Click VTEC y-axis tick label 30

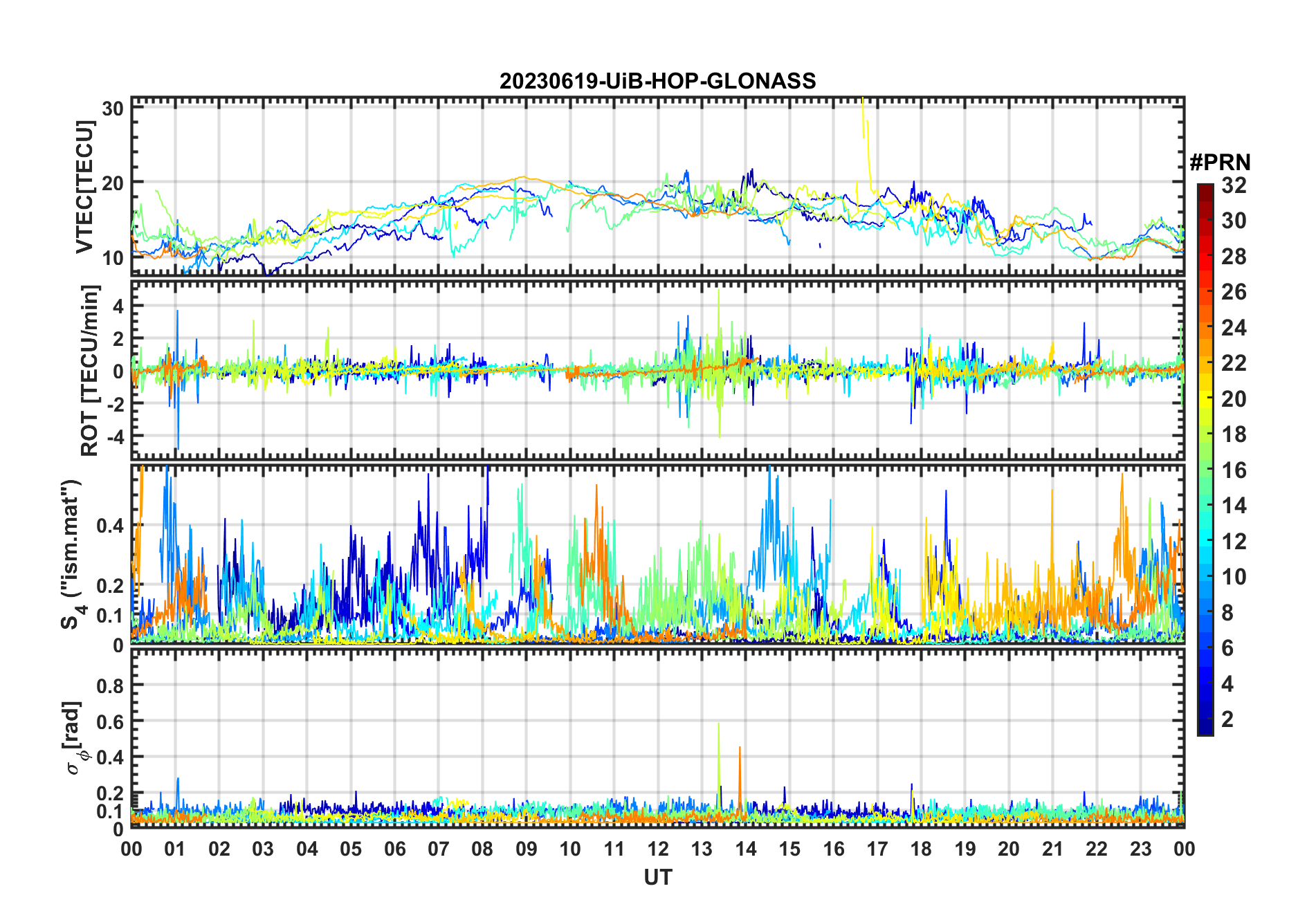[113, 108]
